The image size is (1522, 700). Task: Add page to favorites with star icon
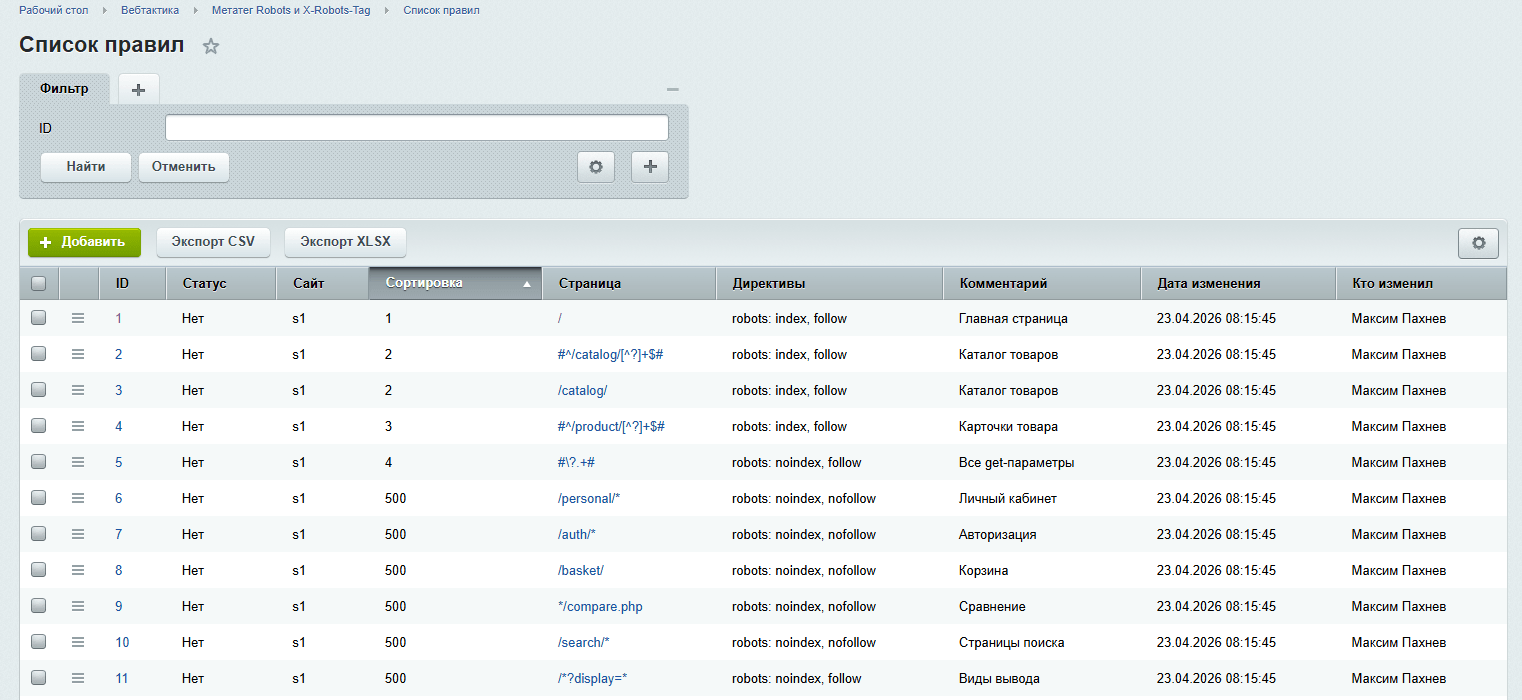210,46
